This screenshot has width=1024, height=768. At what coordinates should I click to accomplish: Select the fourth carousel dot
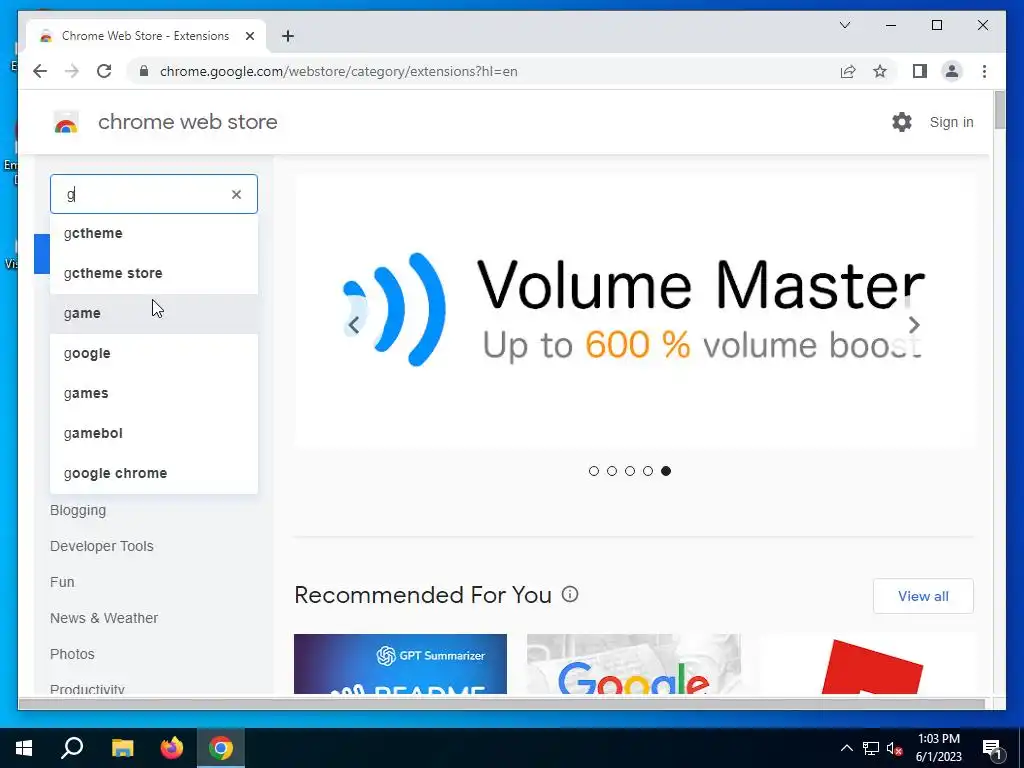point(648,471)
